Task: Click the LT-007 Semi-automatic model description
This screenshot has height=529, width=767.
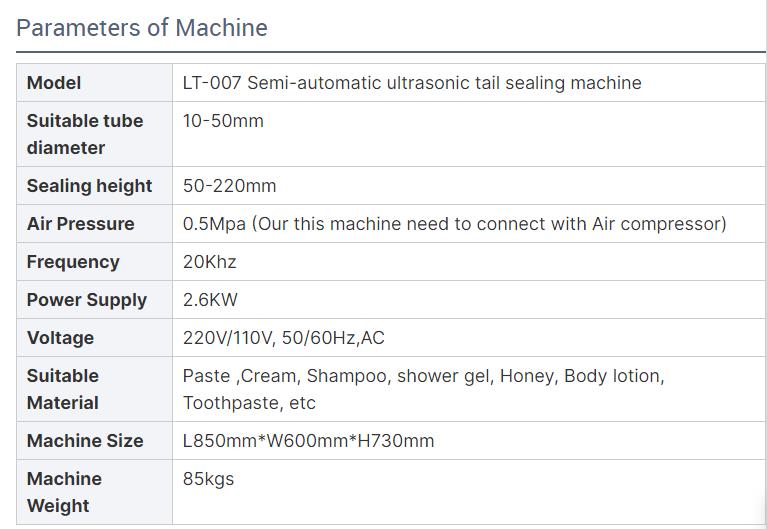Action: 412,83
